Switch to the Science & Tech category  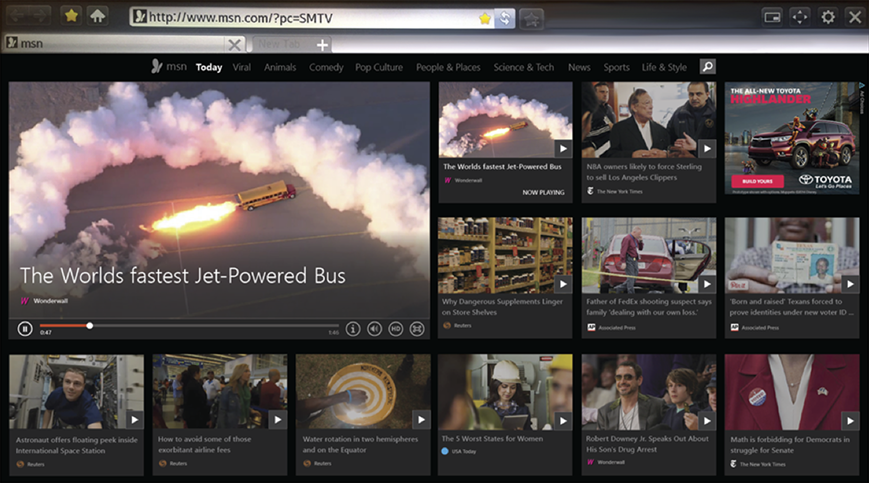click(523, 67)
